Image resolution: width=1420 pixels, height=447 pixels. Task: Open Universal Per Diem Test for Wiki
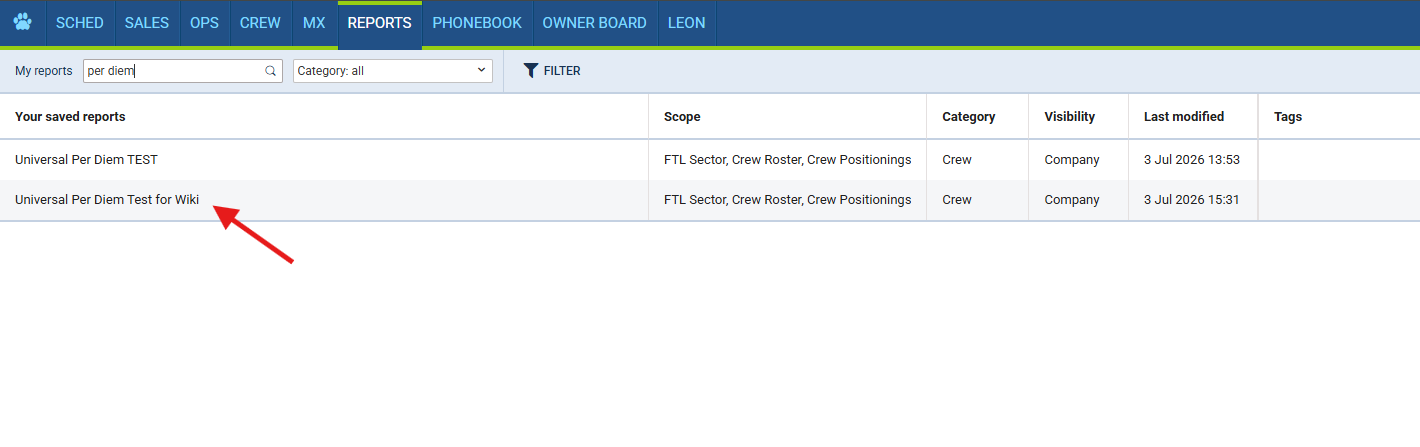pyautogui.click(x=107, y=199)
